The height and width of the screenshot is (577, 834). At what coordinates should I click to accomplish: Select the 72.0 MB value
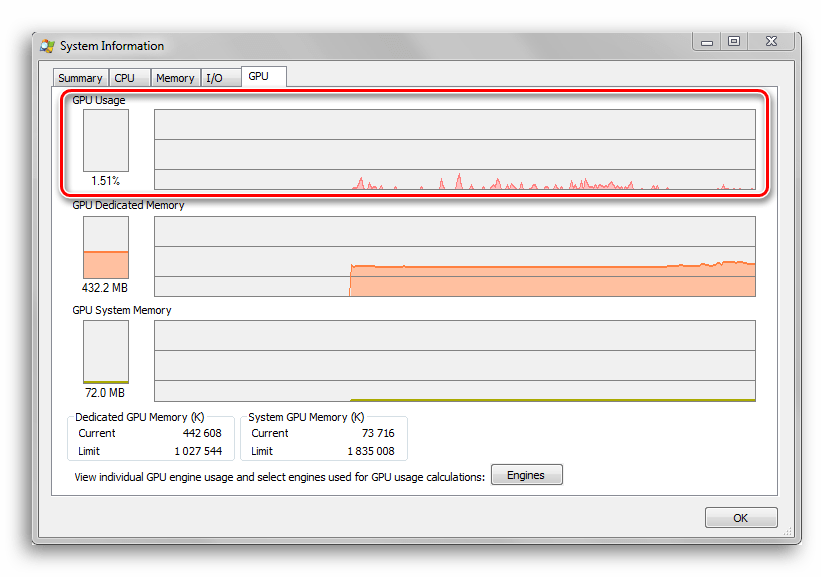click(x=105, y=393)
